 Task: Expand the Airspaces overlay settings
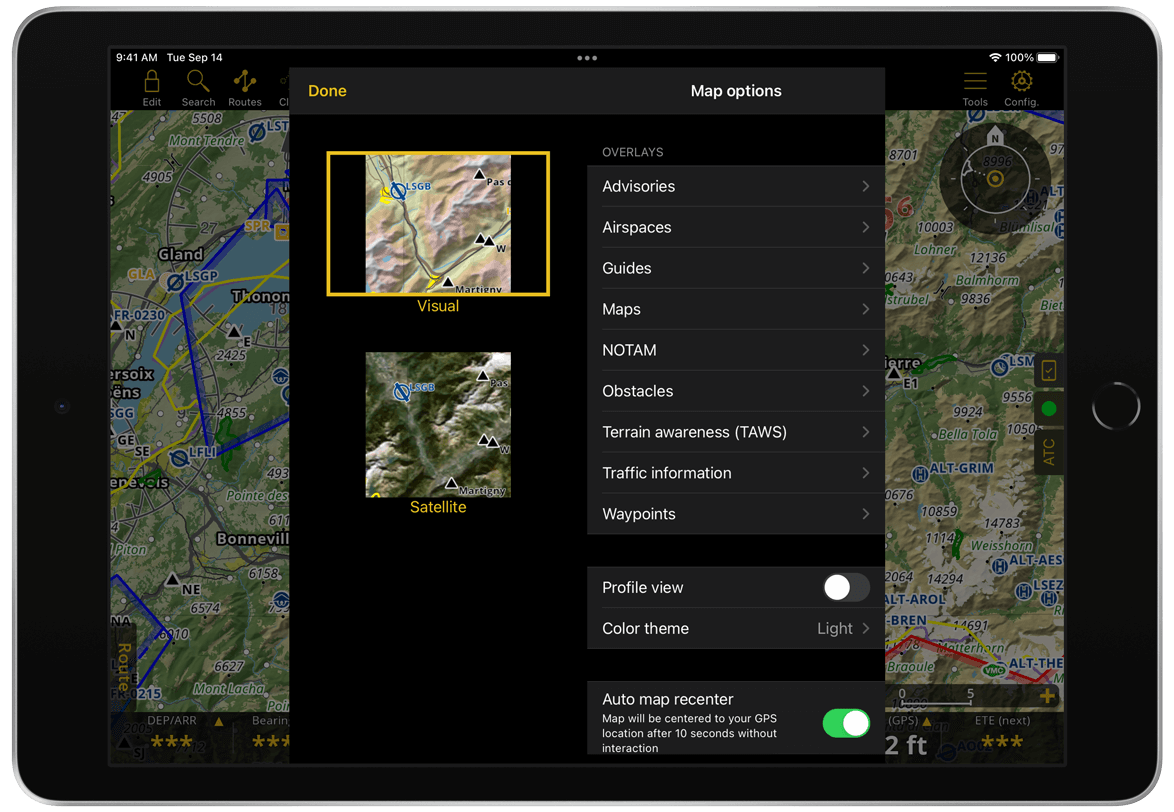click(735, 228)
